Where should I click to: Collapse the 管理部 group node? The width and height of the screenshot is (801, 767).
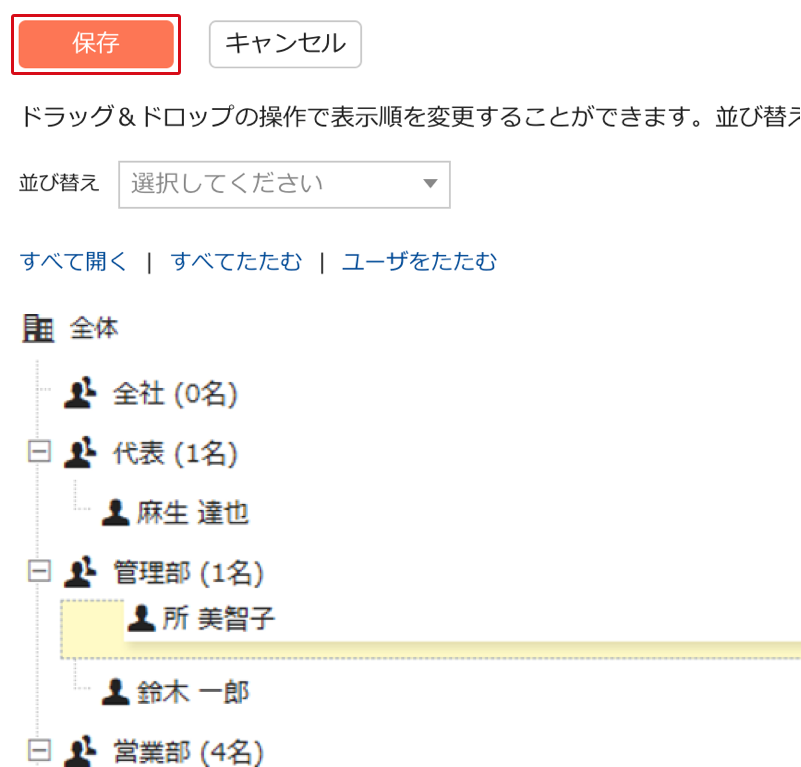(39, 572)
